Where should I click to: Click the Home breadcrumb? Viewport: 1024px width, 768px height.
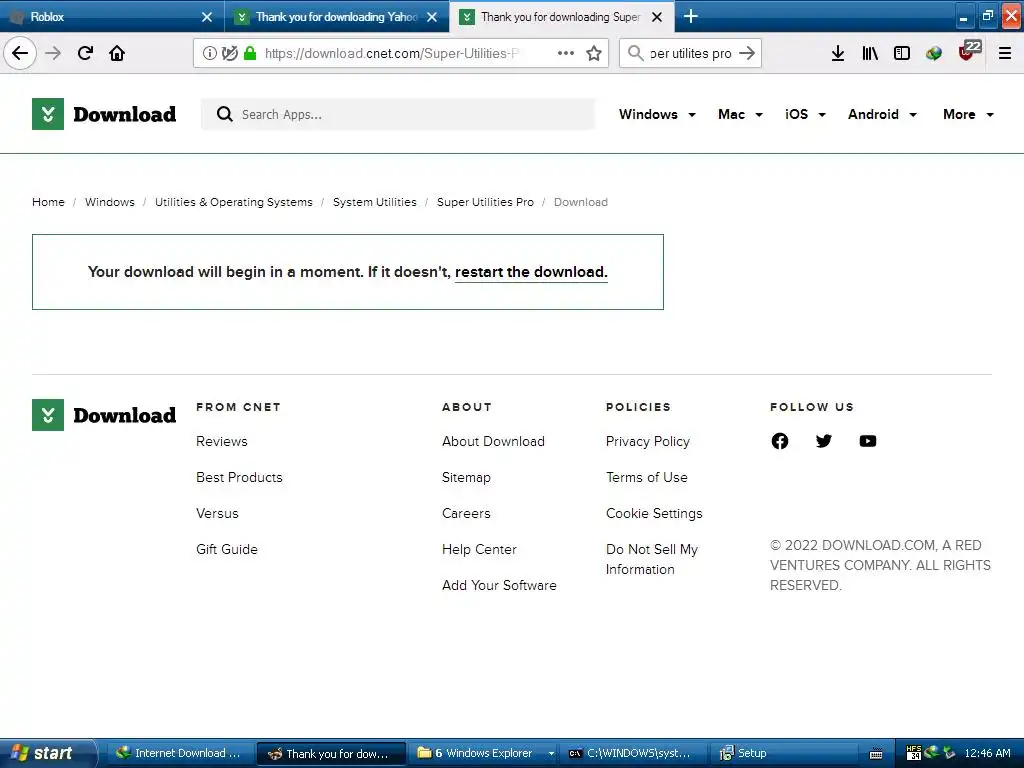[x=48, y=202]
